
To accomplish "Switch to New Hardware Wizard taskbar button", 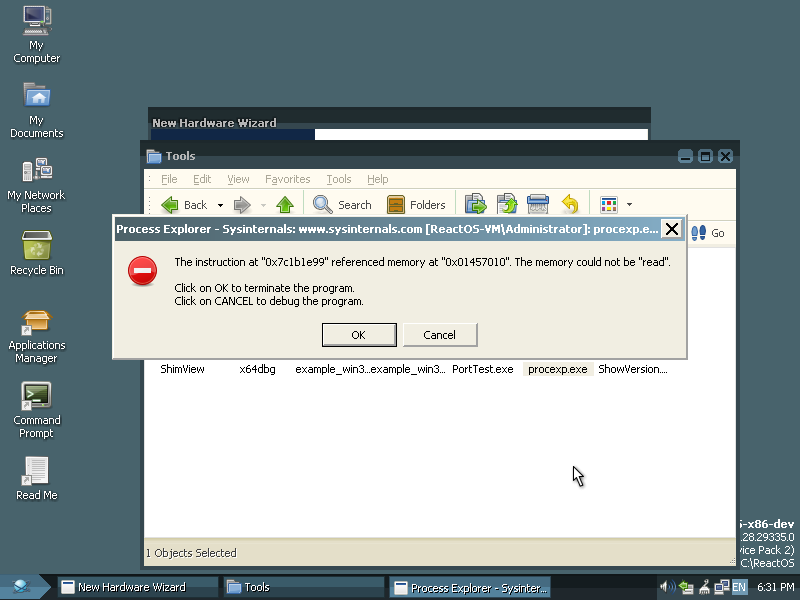I will coord(138,587).
